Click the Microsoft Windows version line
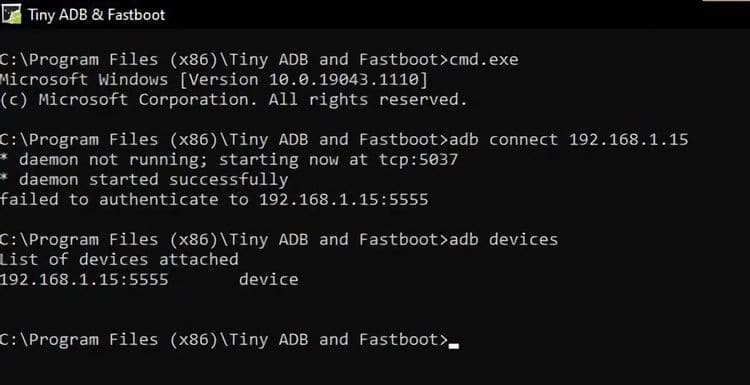This screenshot has height=385, width=750. [x=213, y=79]
